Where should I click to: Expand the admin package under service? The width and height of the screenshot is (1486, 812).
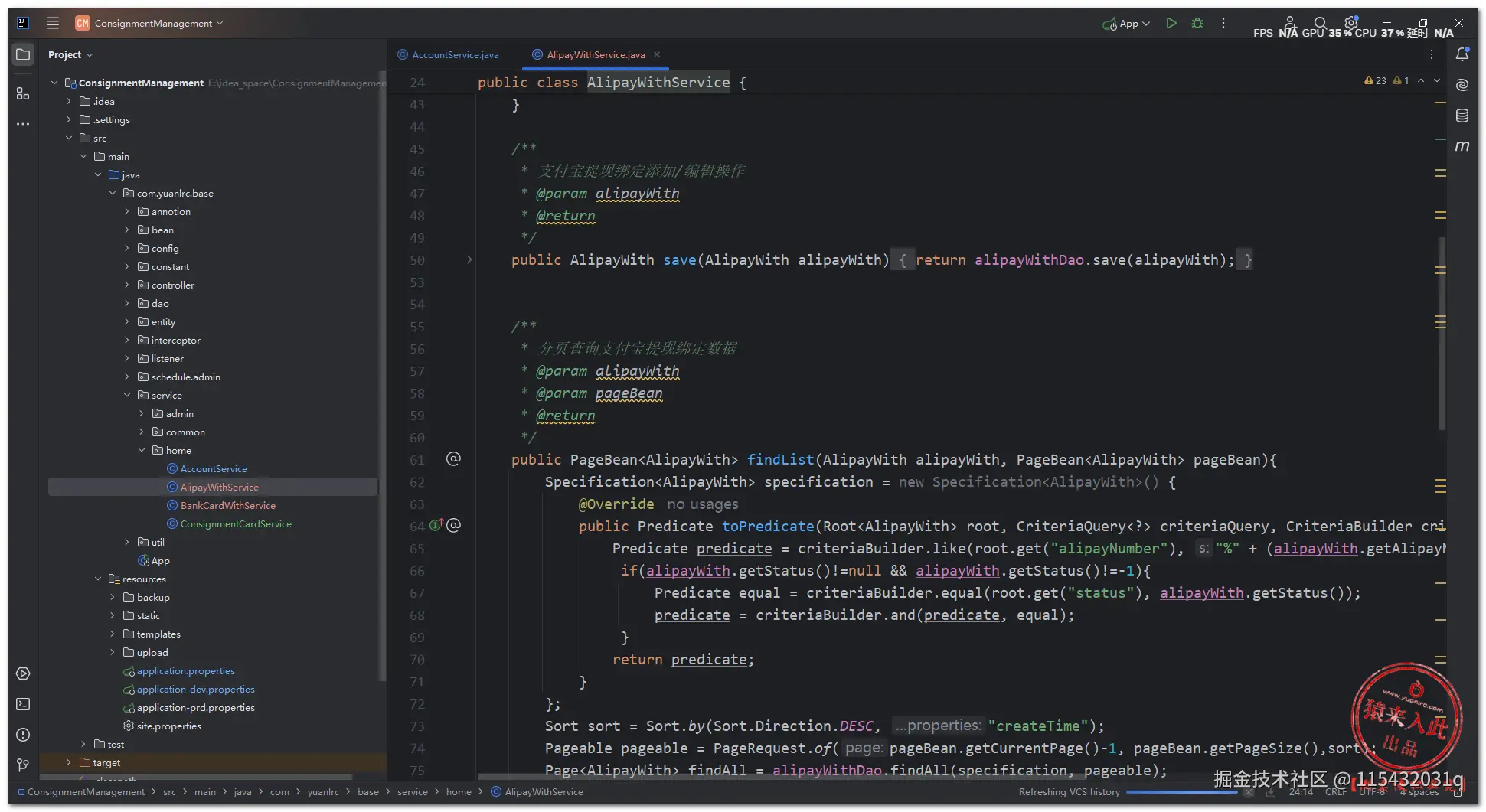tap(142, 413)
